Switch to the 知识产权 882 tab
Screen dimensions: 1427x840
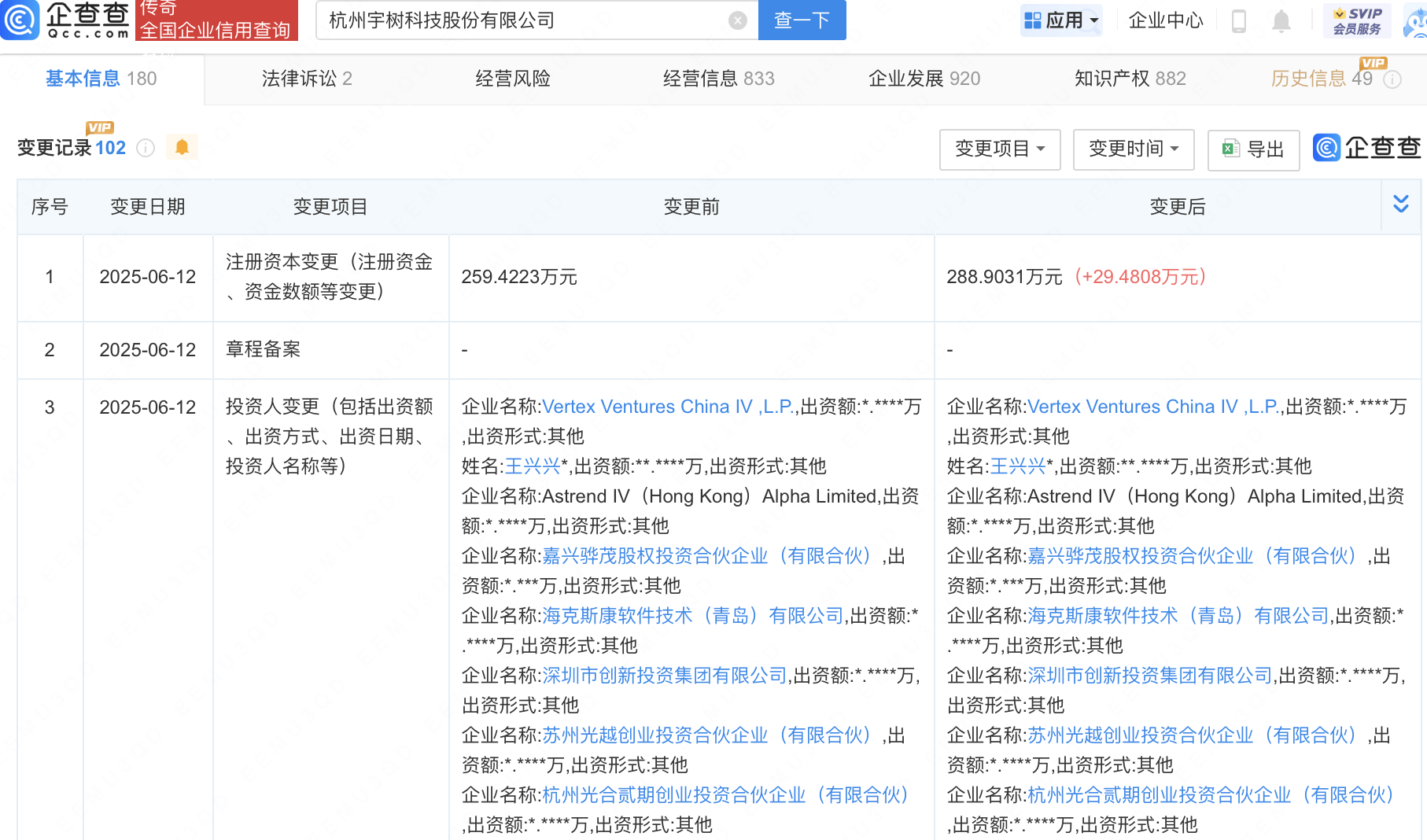pos(1130,79)
